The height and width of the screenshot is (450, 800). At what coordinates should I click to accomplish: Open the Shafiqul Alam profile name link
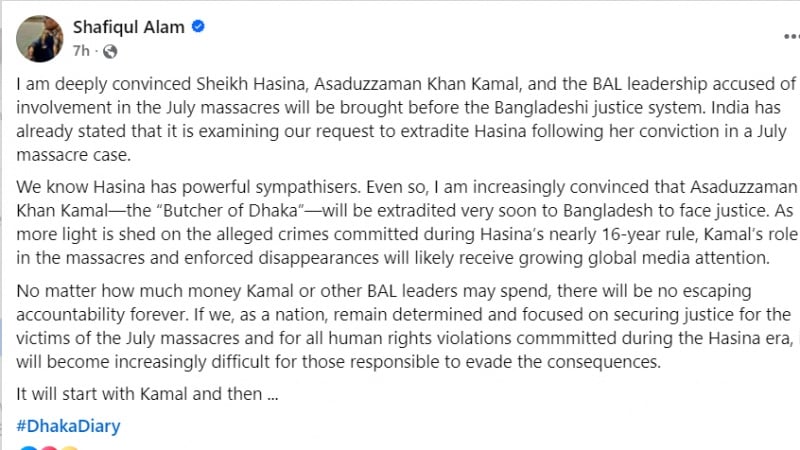click(127, 27)
